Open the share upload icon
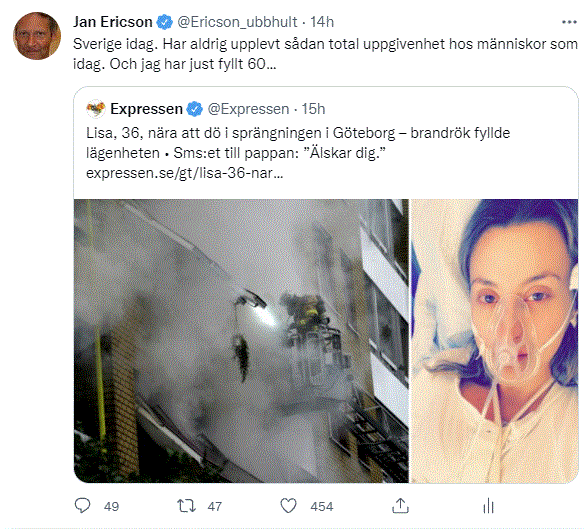Image resolution: width=586 pixels, height=531 pixels. tap(400, 506)
